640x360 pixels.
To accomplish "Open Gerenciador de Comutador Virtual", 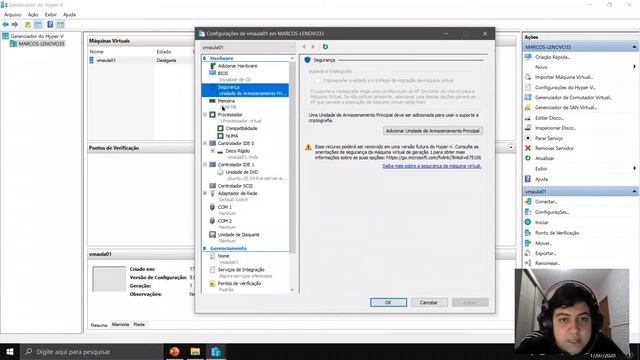I will tap(573, 98).
